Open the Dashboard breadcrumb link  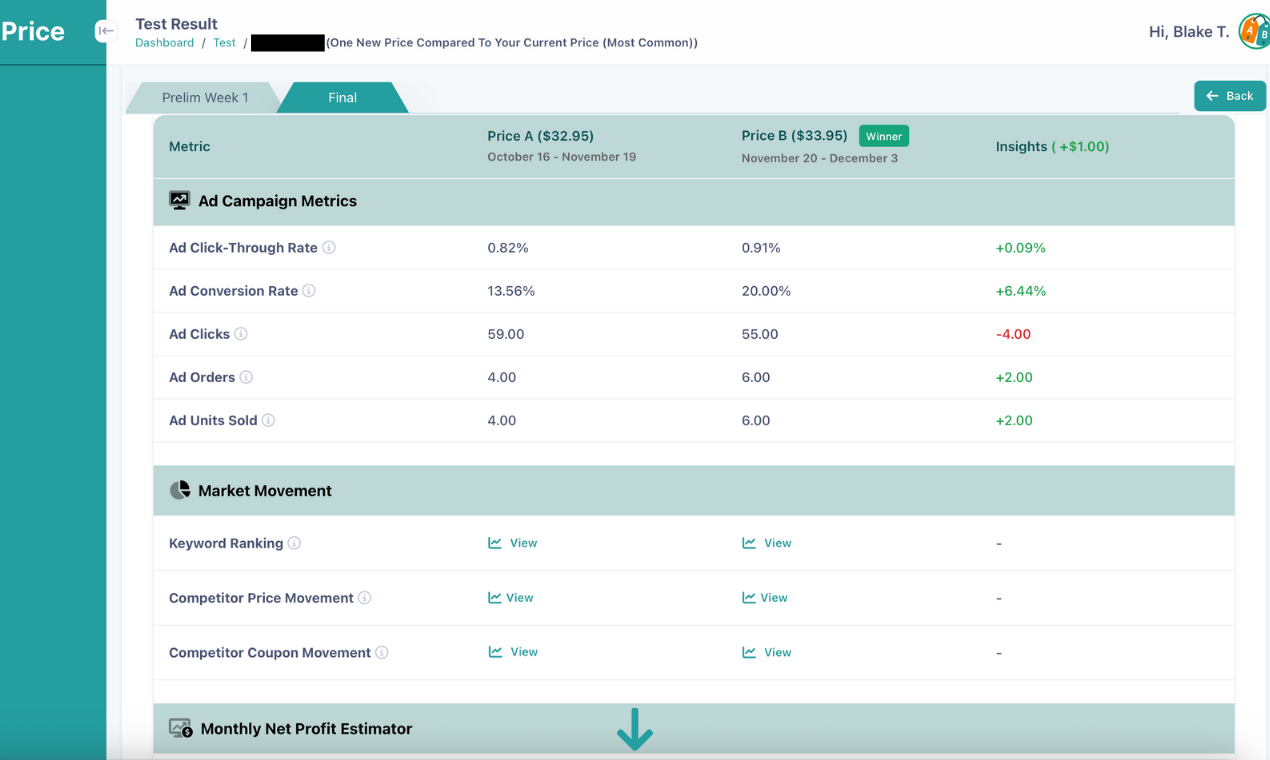(x=164, y=43)
